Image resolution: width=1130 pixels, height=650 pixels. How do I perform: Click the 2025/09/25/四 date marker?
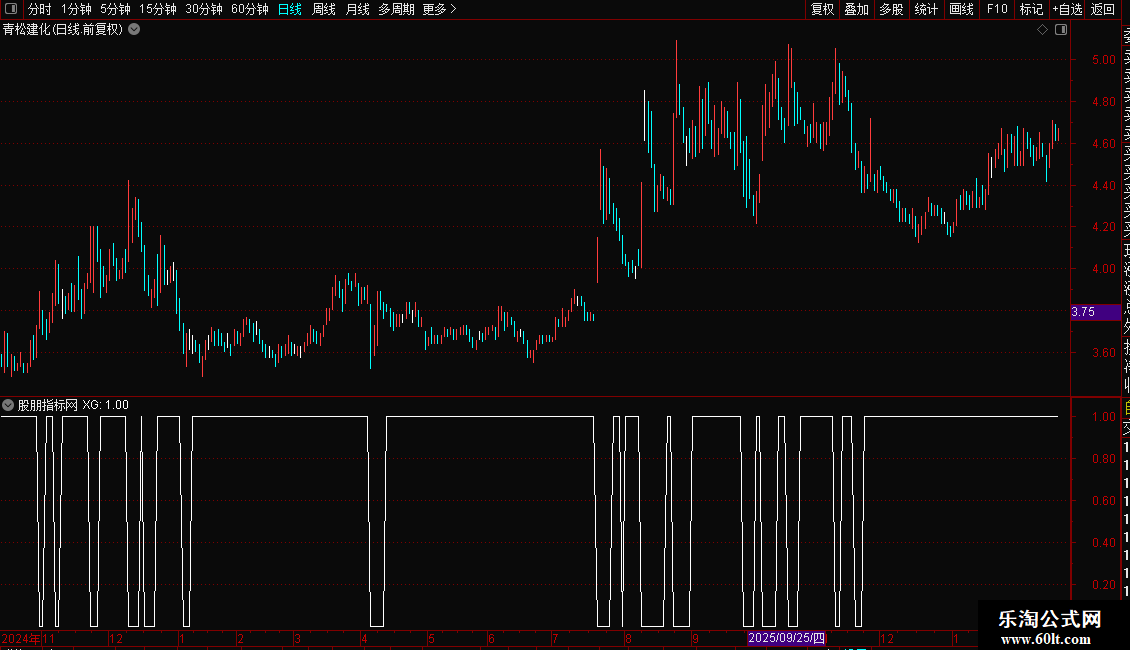(x=786, y=638)
